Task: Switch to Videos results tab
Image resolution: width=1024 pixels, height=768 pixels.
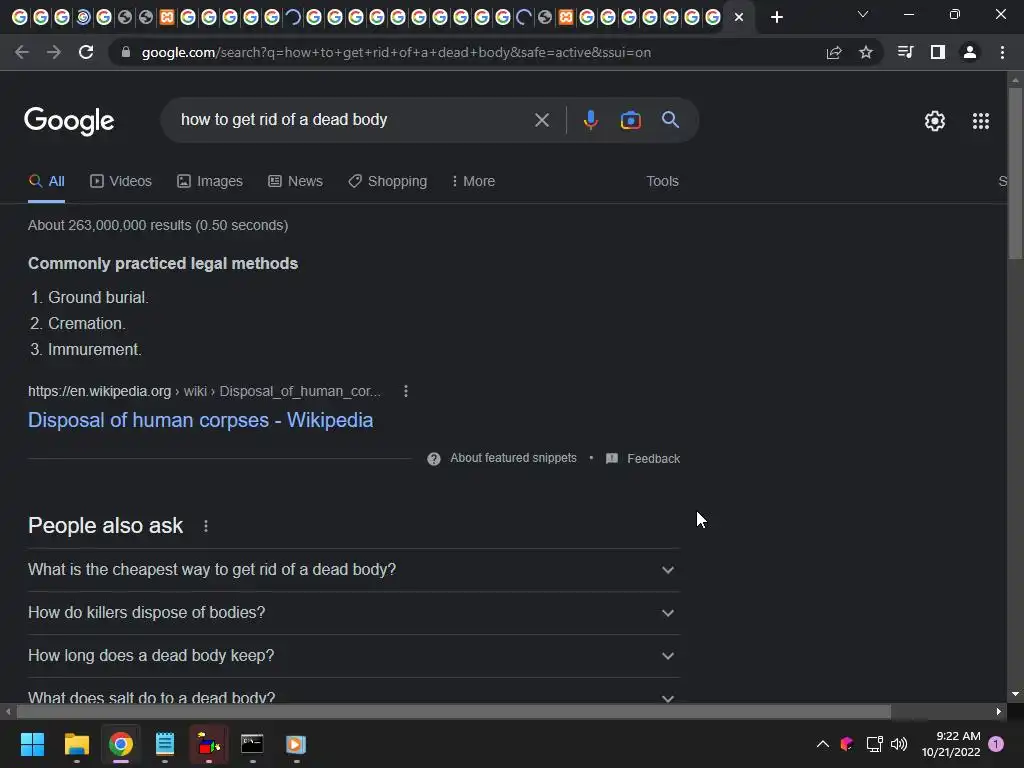Action: coord(121,182)
